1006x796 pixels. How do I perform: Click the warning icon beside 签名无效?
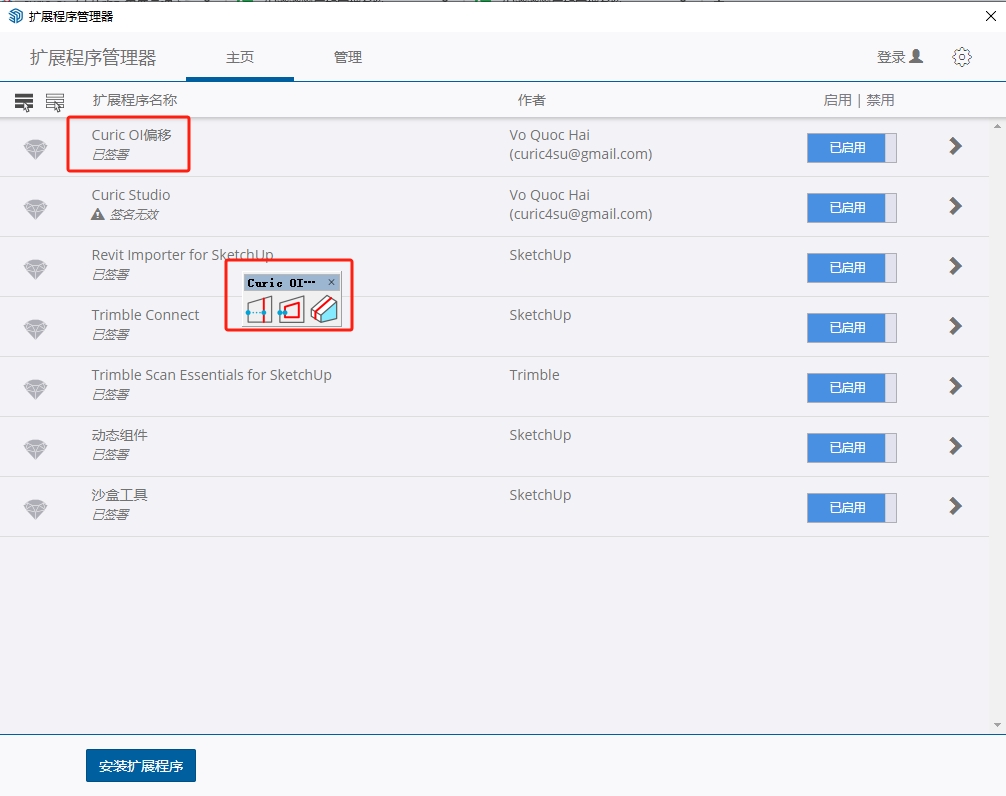98,214
